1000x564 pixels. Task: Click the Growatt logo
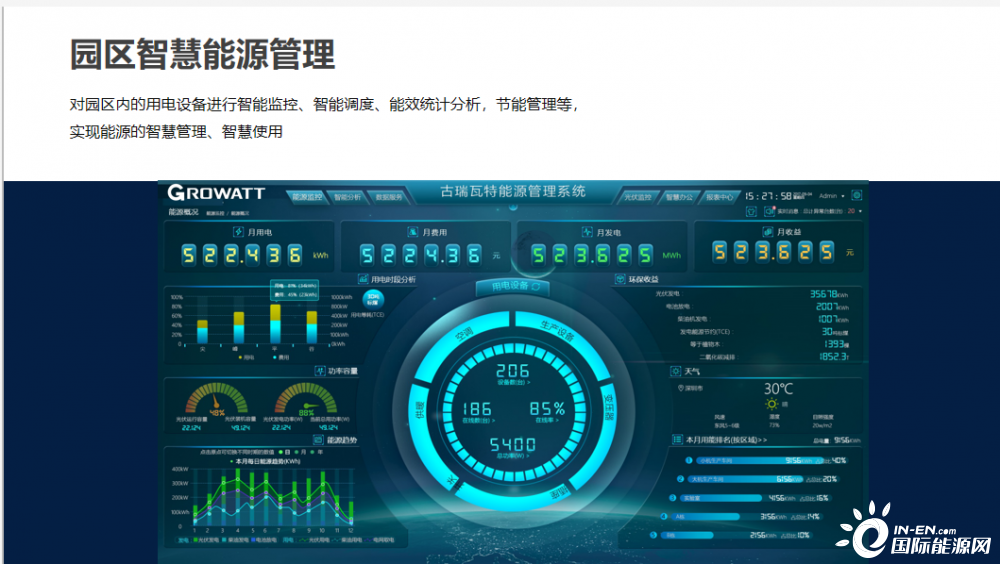216,193
